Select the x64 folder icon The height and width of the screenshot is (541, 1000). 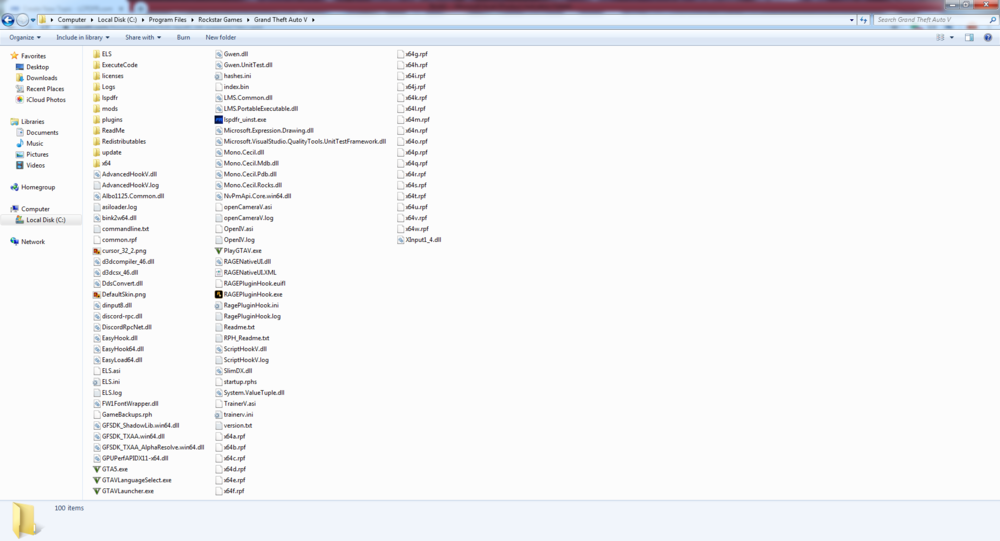click(x=97, y=163)
